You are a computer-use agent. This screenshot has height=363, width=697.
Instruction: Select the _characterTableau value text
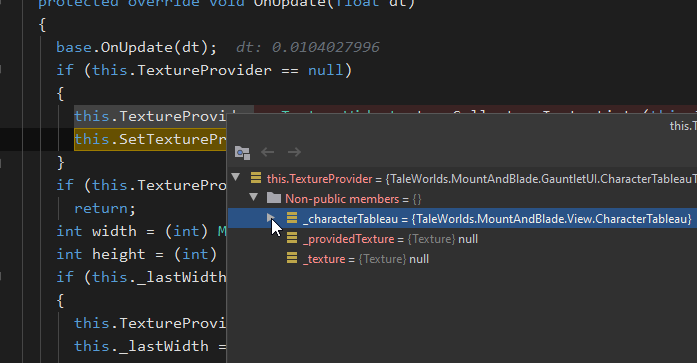click(552, 219)
